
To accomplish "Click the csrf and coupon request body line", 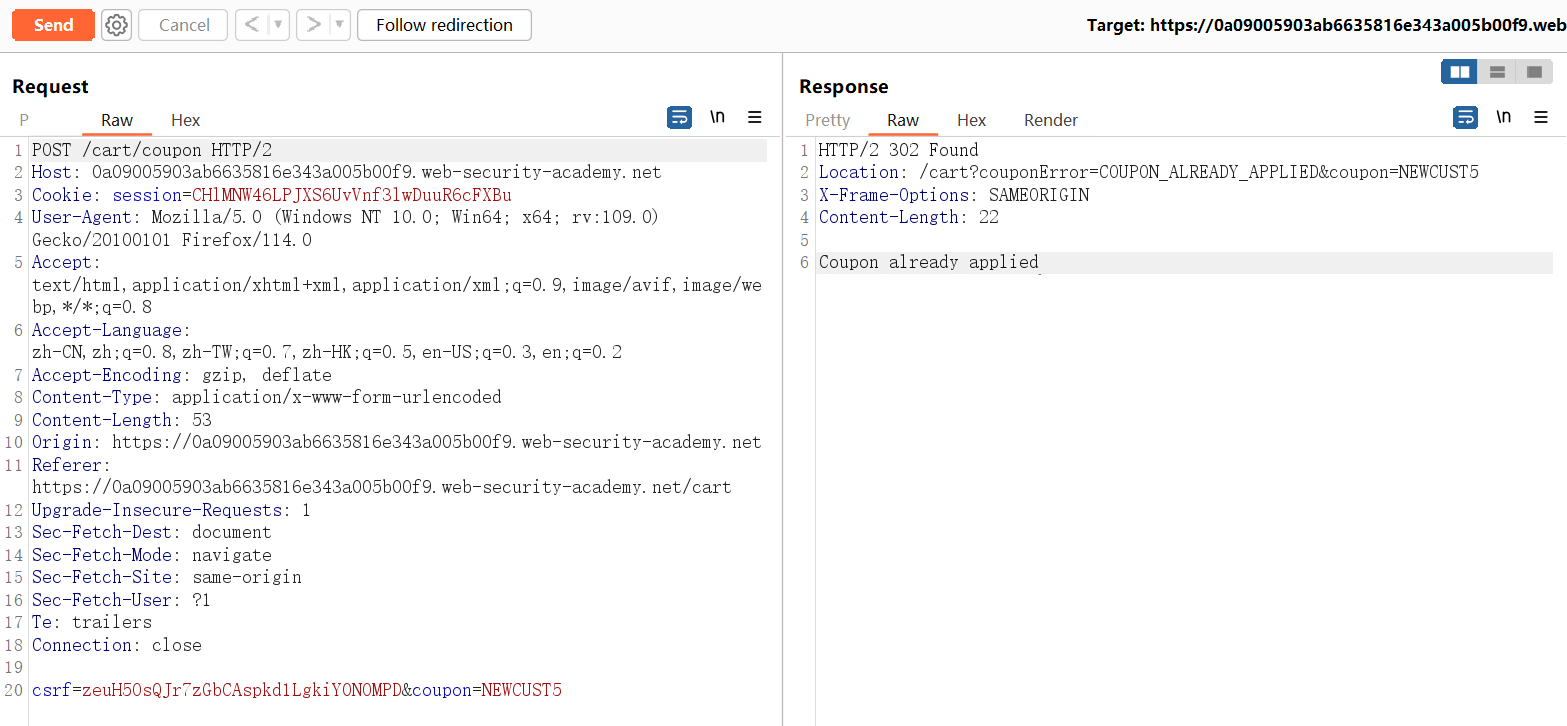I will pyautogui.click(x=297, y=690).
